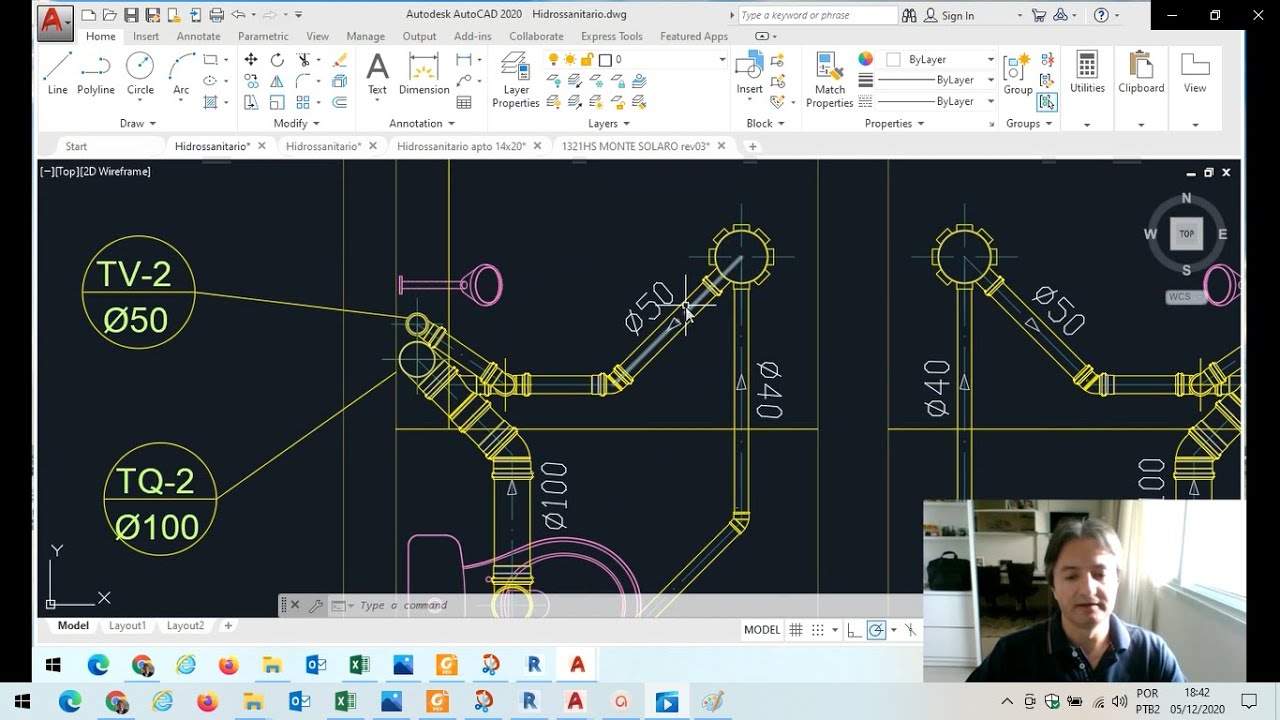
Task: Select the Stretch tool
Action: point(251,102)
